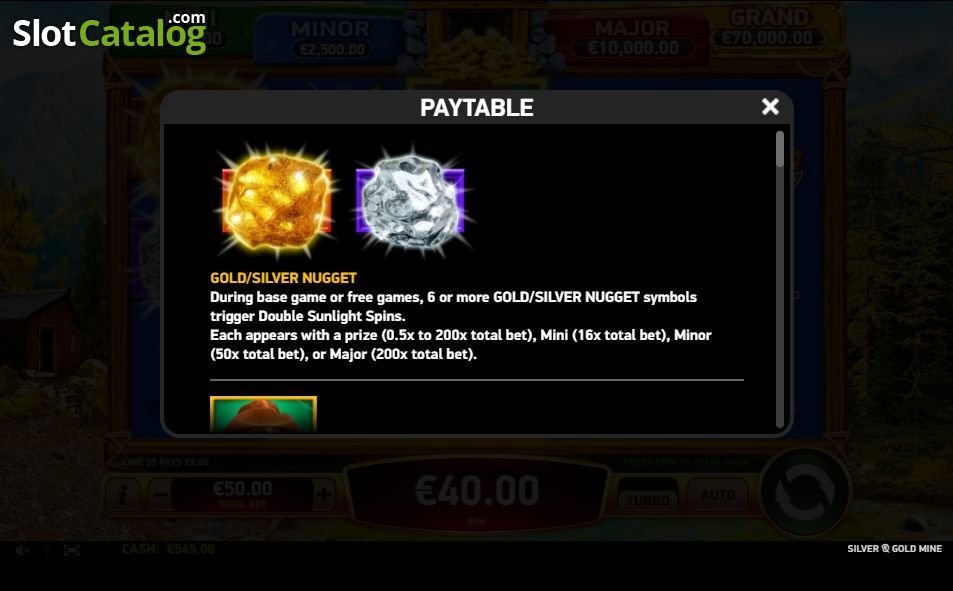Open Auto spin options
This screenshot has height=591, width=953.
(x=718, y=495)
